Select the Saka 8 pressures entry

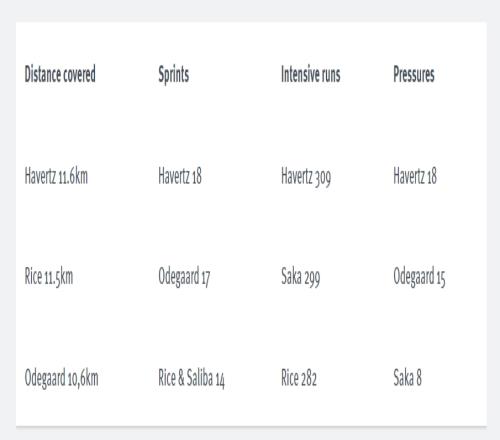coord(407,377)
